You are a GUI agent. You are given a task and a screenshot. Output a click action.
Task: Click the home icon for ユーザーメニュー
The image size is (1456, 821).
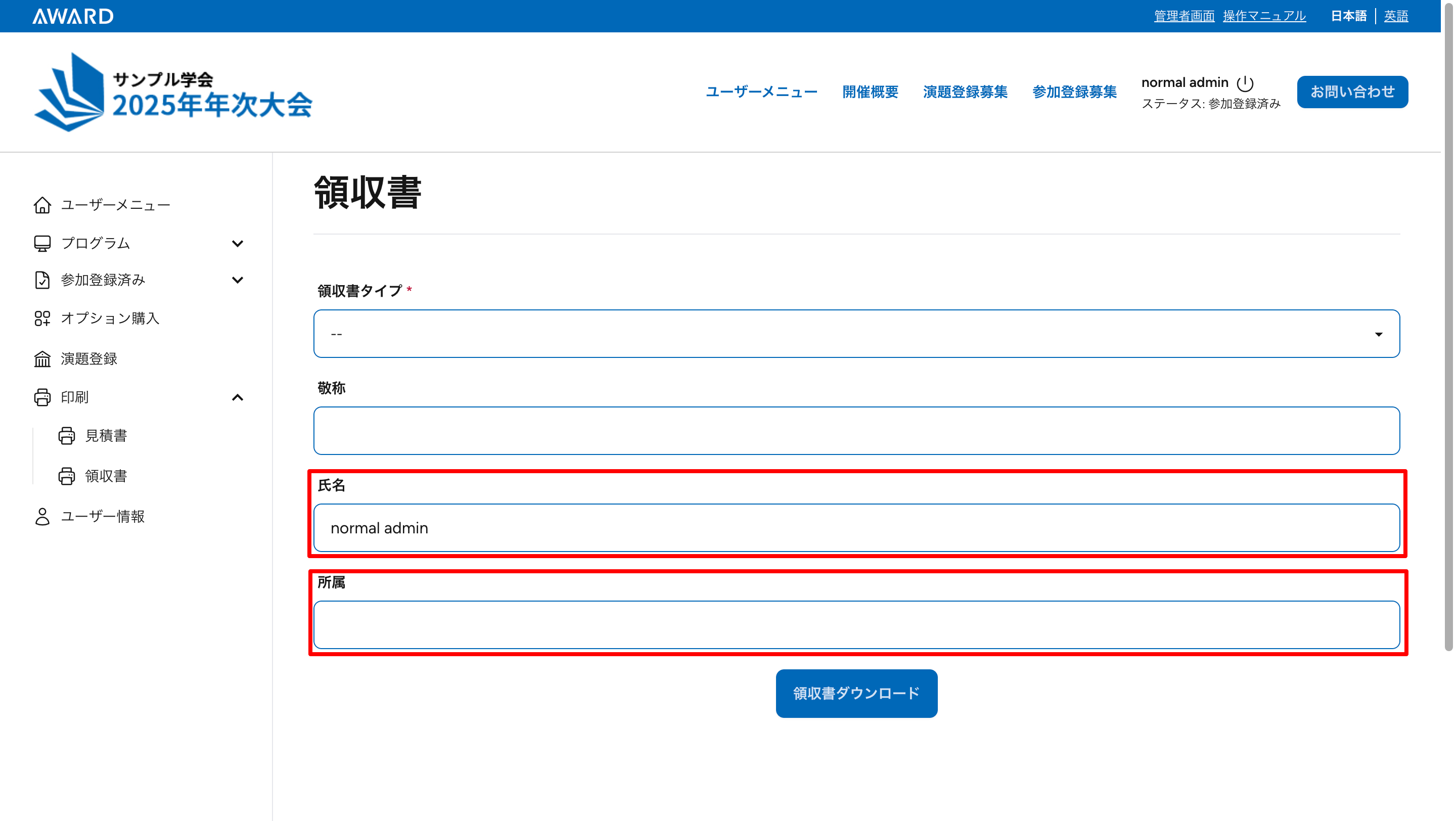coord(42,205)
